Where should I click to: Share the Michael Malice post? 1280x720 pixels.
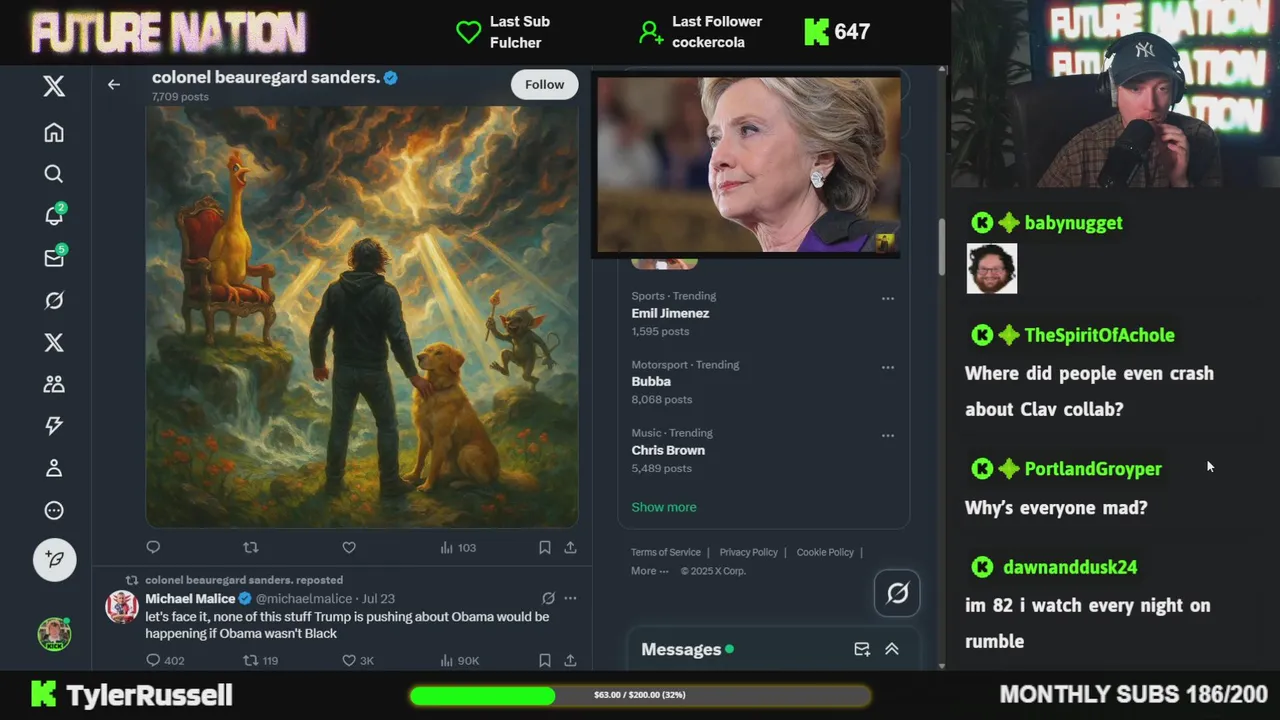570,660
